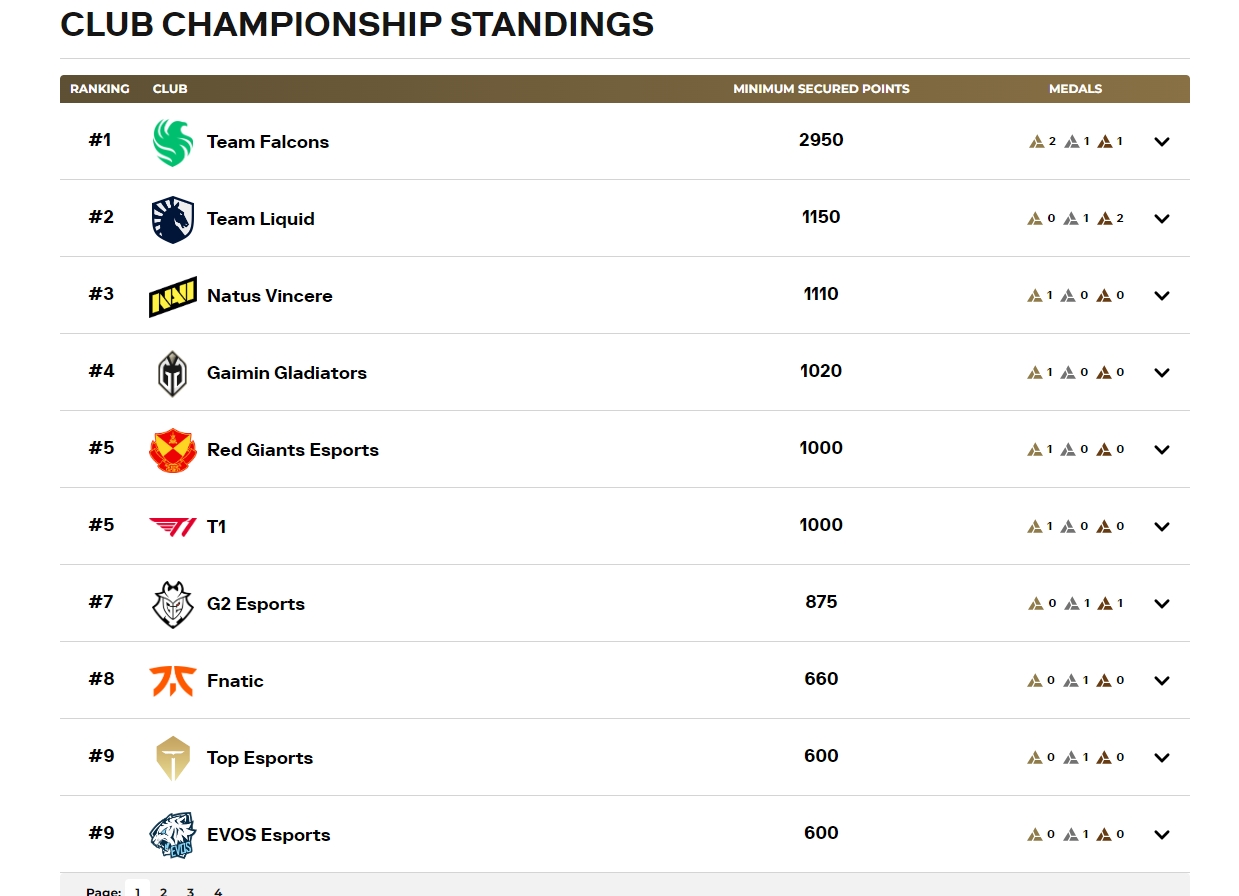Expand the Team Falcons row details
This screenshot has width=1239, height=896.
click(x=1161, y=142)
